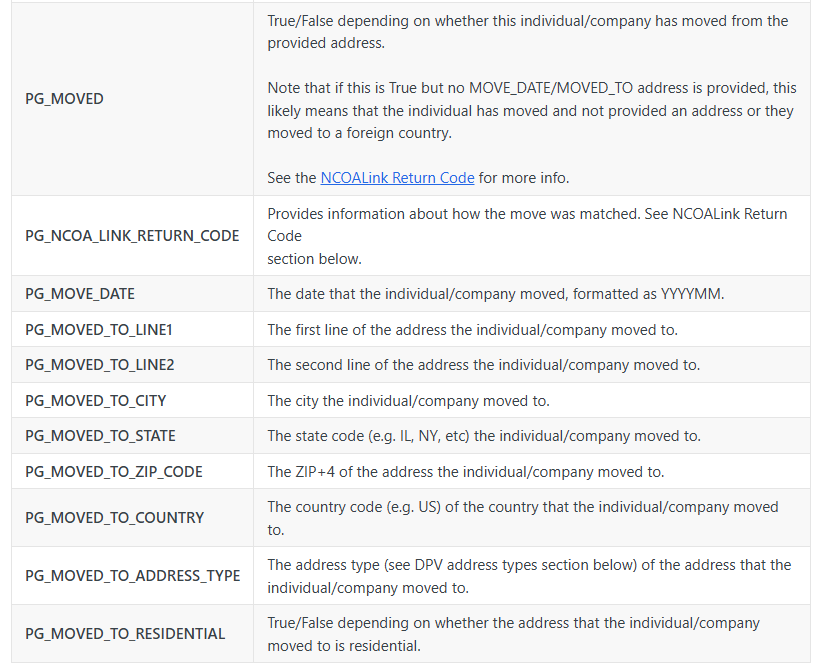Click the PG_MOVED_TO_RESIDENTIAL field name
816x669 pixels.
tap(125, 634)
